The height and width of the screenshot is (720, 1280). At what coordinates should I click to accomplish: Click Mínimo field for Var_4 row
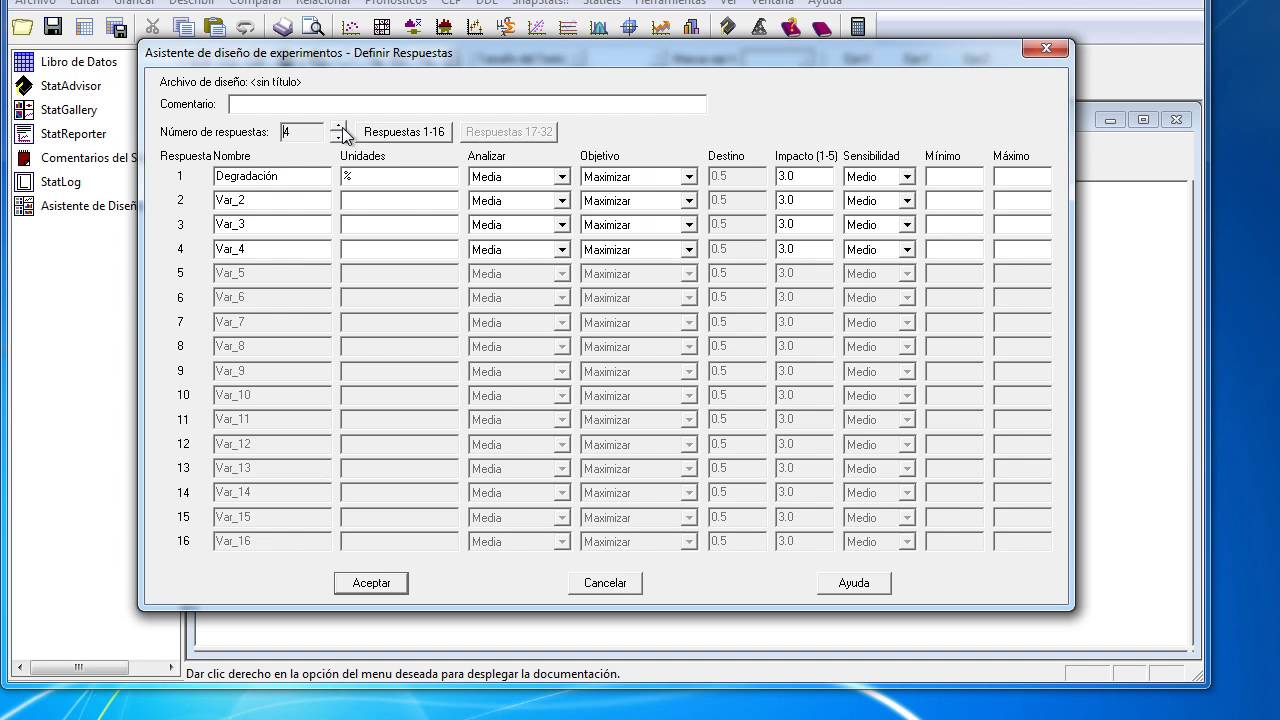point(954,249)
